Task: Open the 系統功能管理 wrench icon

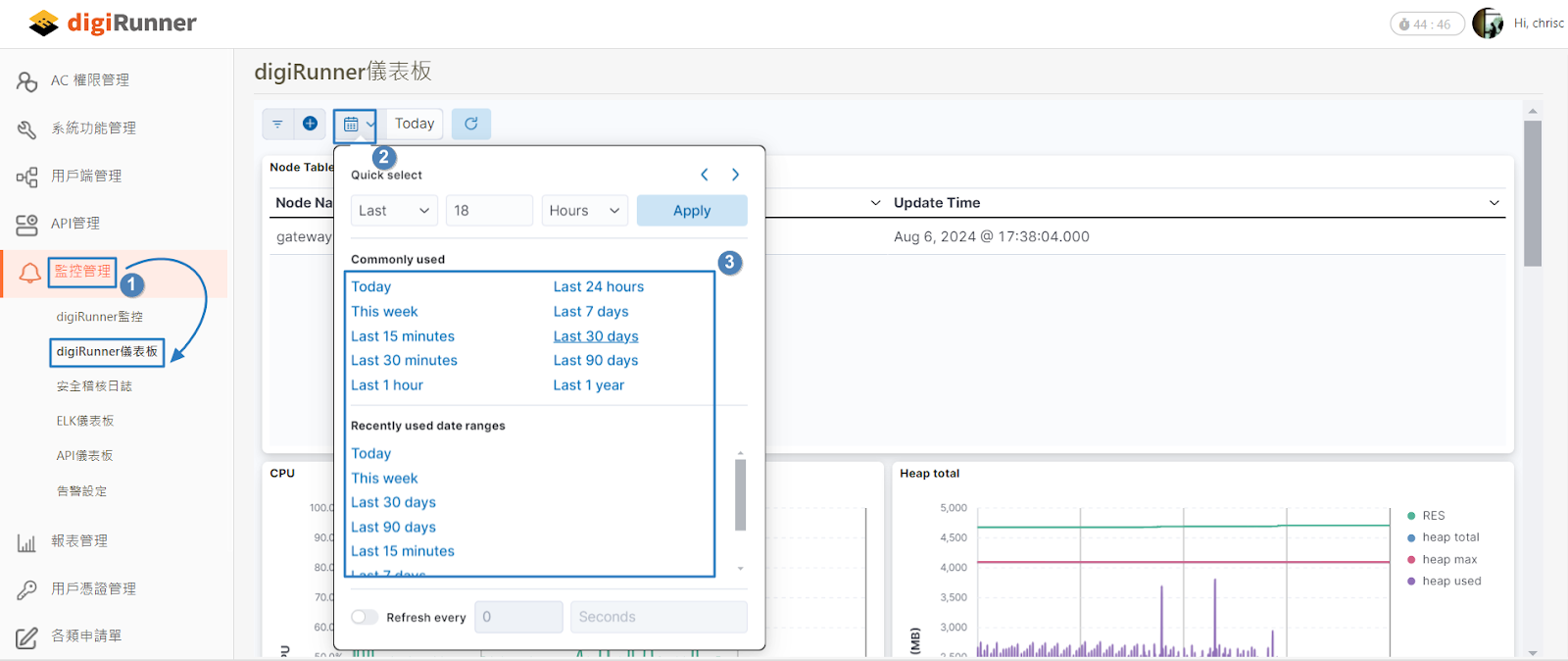Action: point(27,128)
